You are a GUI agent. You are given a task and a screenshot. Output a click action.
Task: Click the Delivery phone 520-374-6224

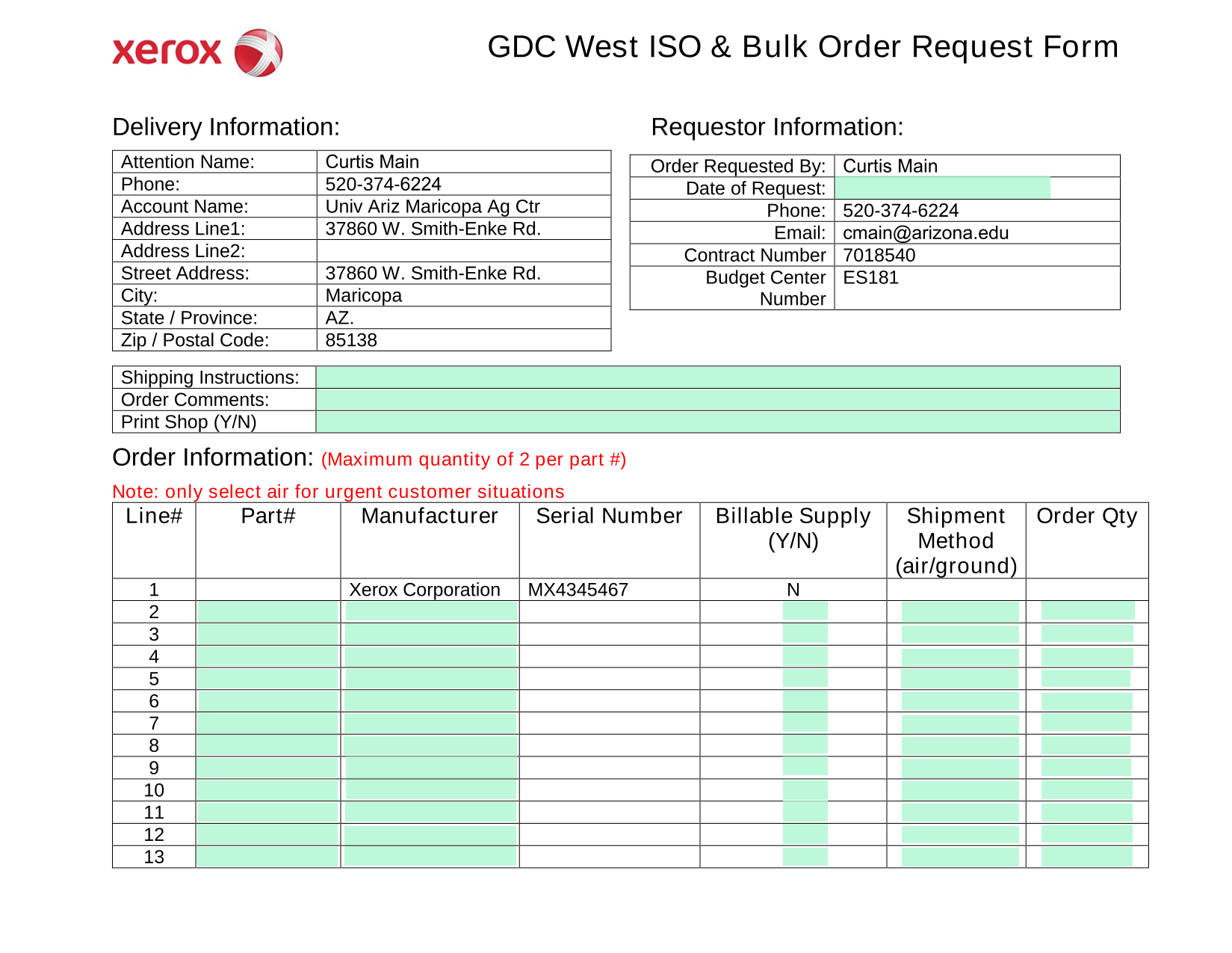pyautogui.click(x=383, y=184)
